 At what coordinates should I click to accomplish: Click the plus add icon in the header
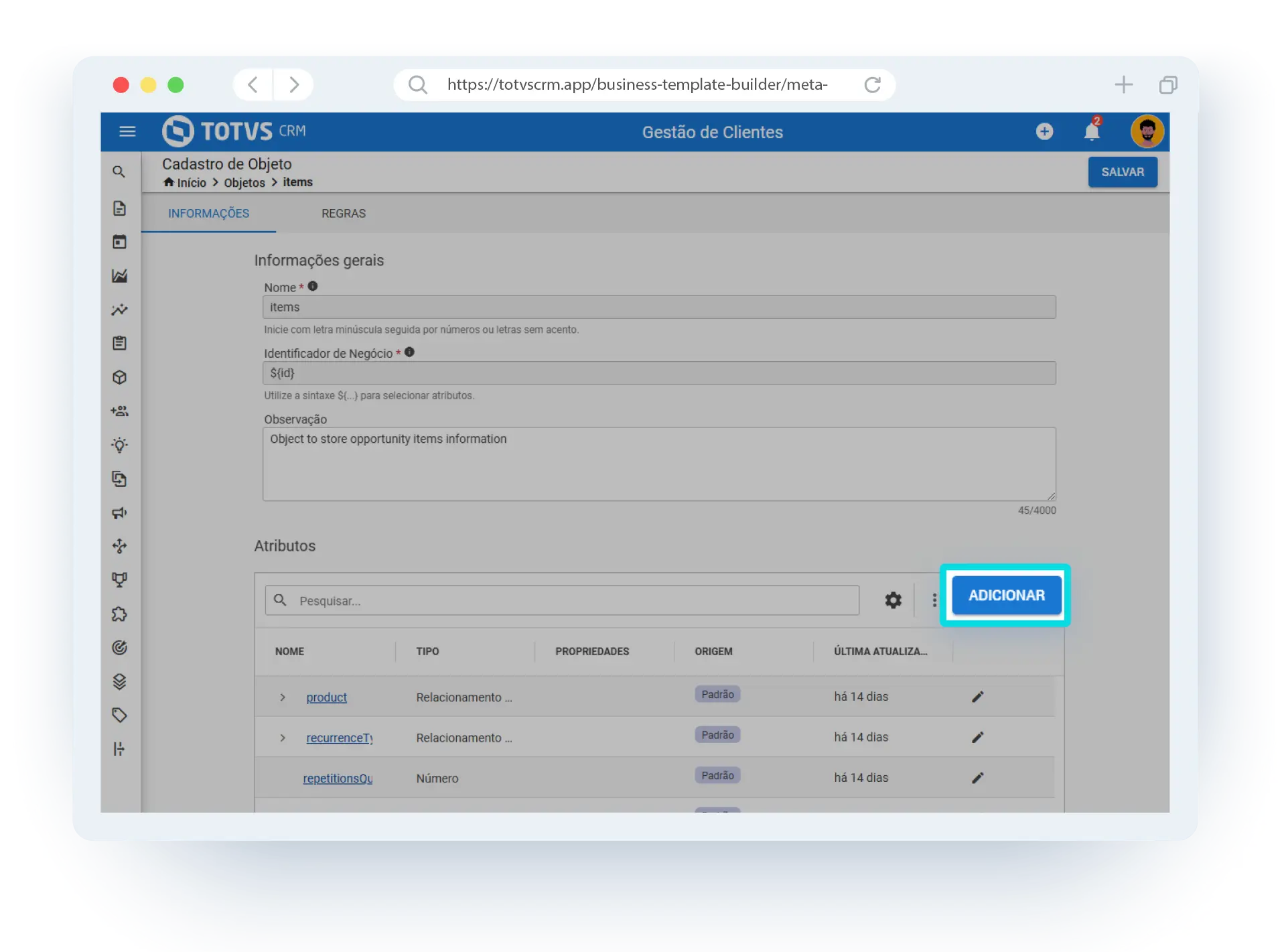1044,131
